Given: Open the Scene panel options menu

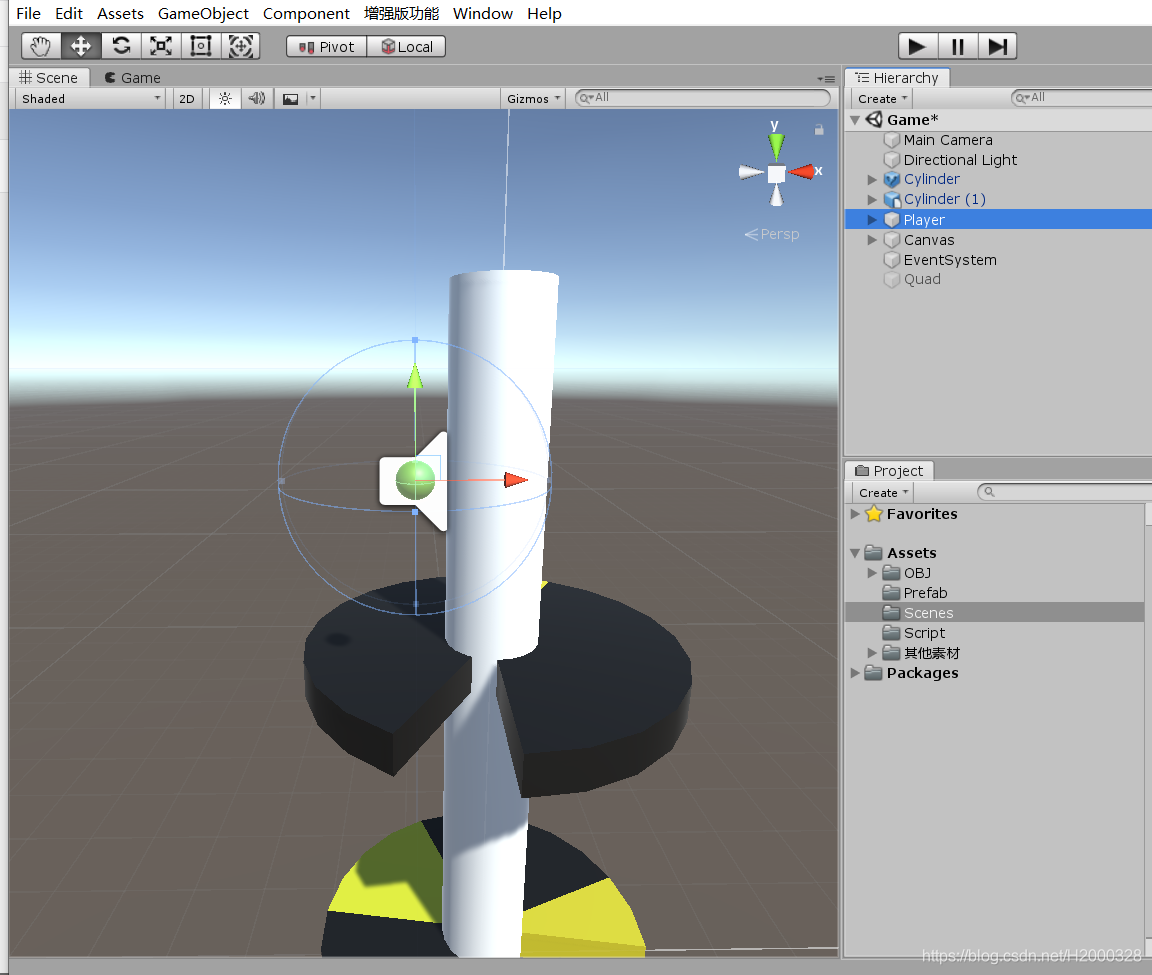Looking at the screenshot, I should click(826, 79).
